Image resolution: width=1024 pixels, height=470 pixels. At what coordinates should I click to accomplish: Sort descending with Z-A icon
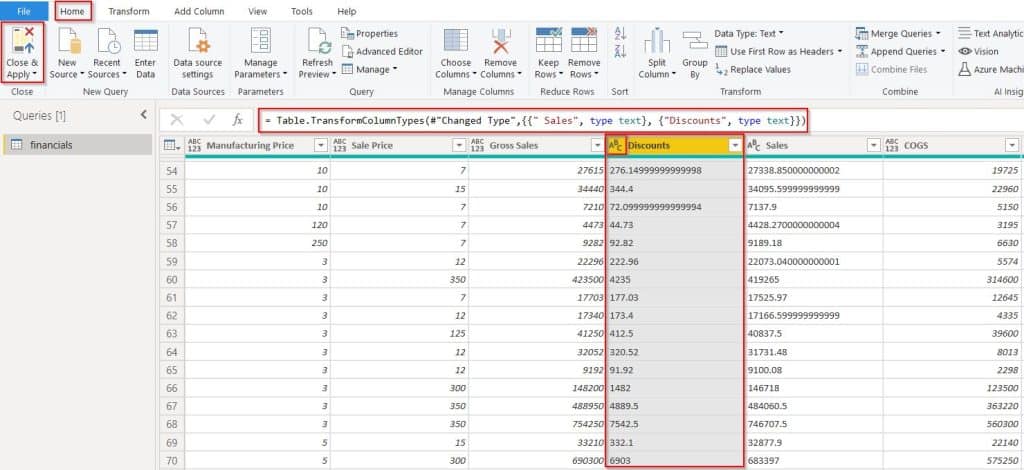click(x=620, y=52)
